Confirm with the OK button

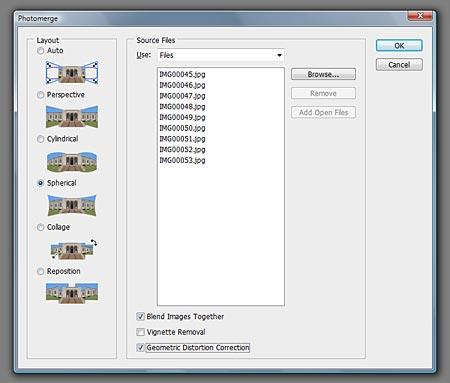pyautogui.click(x=399, y=46)
